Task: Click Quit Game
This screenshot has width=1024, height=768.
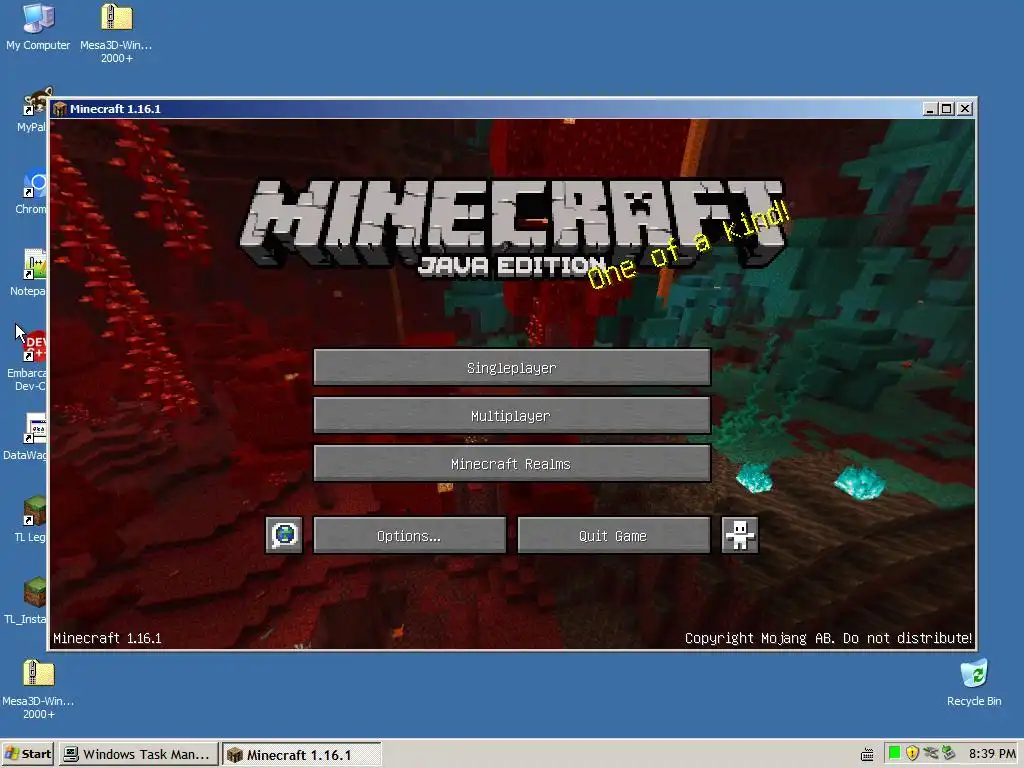Action: 613,536
